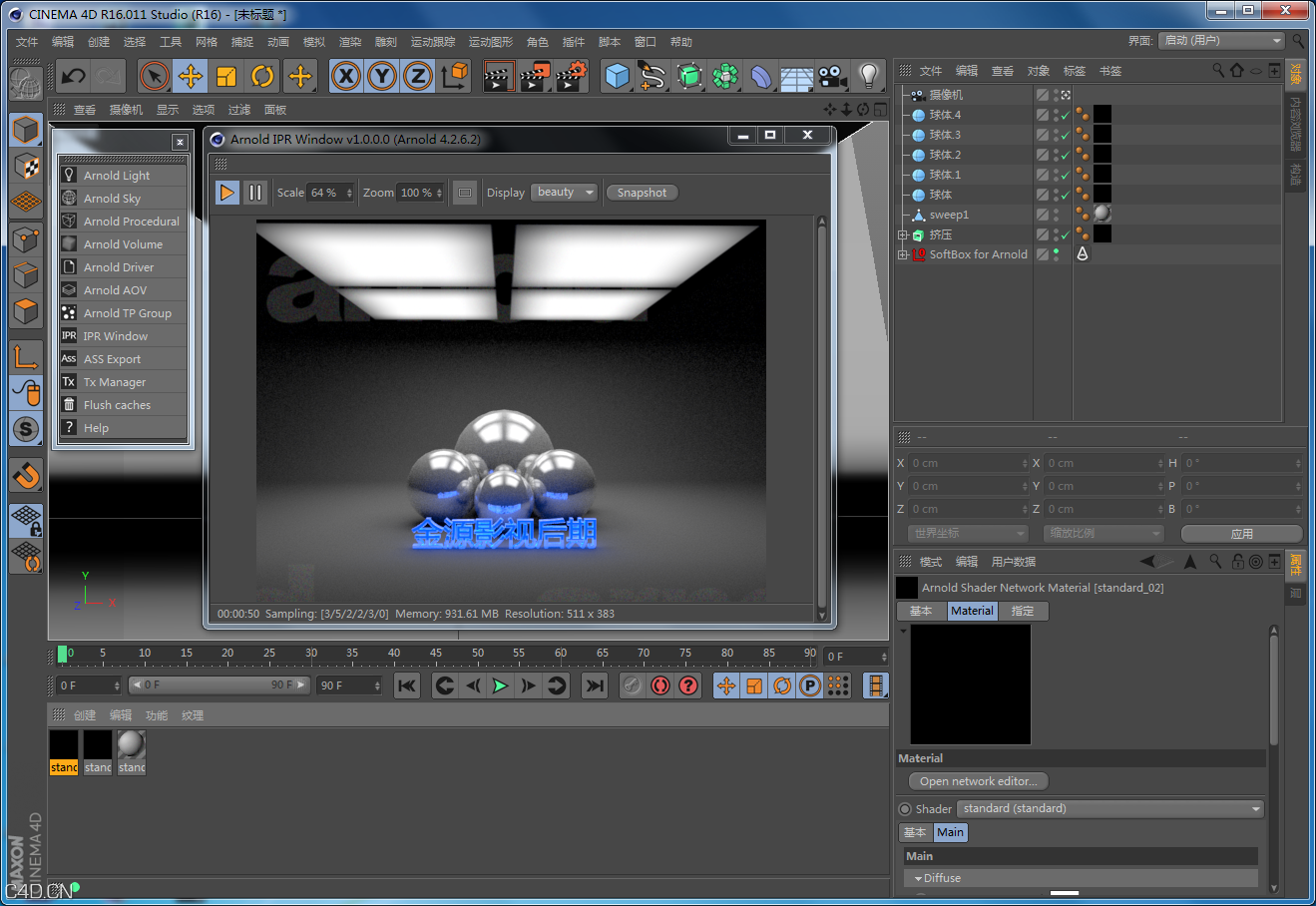Image resolution: width=1316 pixels, height=906 pixels.
Task: Open the 渲染 menu
Action: 350,41
